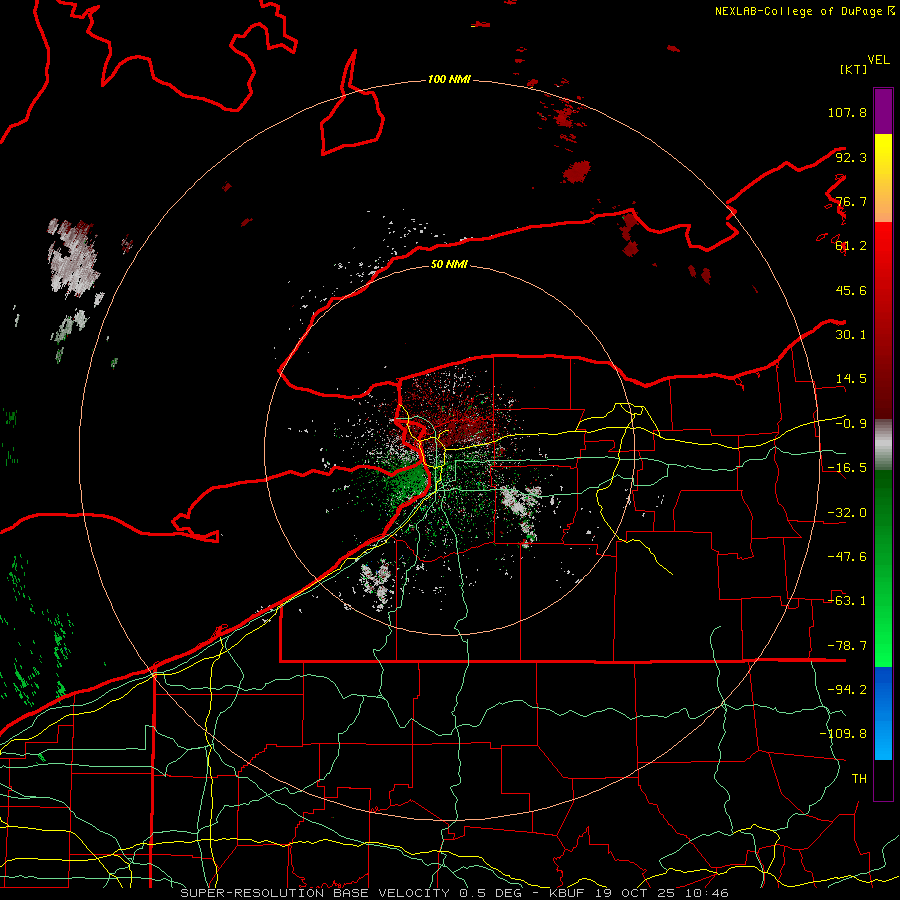Click the 30.1 value on the velocity scale

tap(851, 335)
